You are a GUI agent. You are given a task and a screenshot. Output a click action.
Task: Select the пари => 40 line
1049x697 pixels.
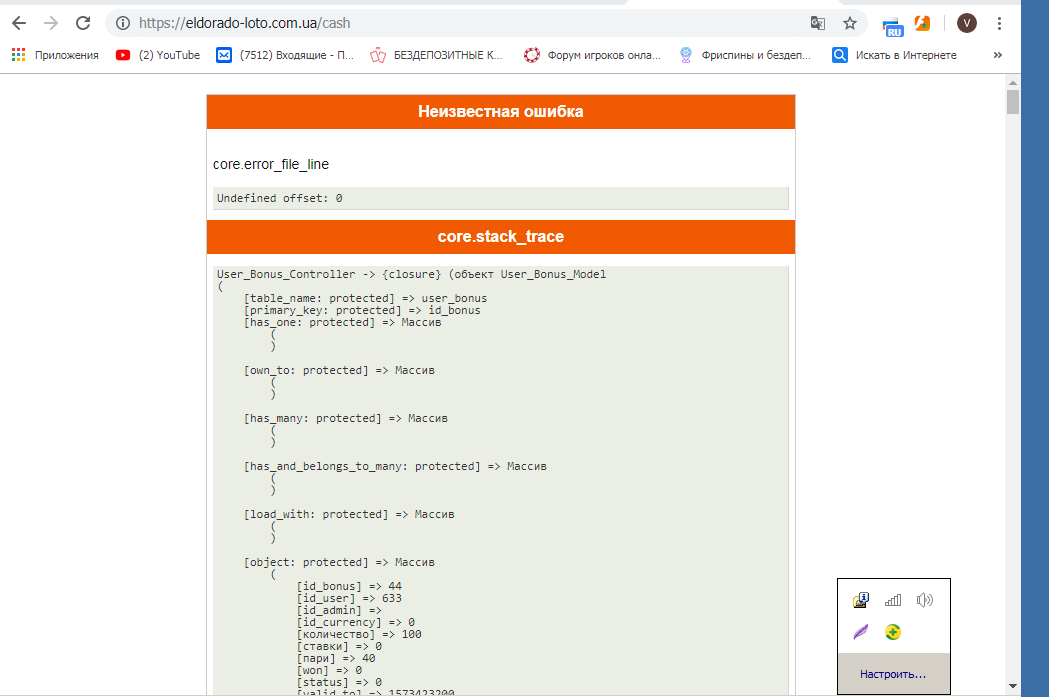pos(336,659)
